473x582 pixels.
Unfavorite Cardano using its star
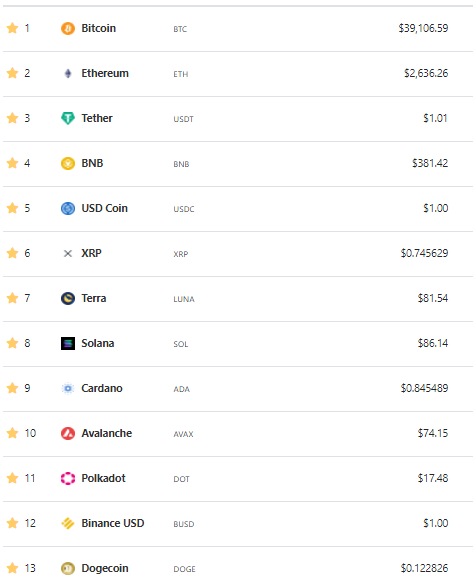click(x=12, y=388)
